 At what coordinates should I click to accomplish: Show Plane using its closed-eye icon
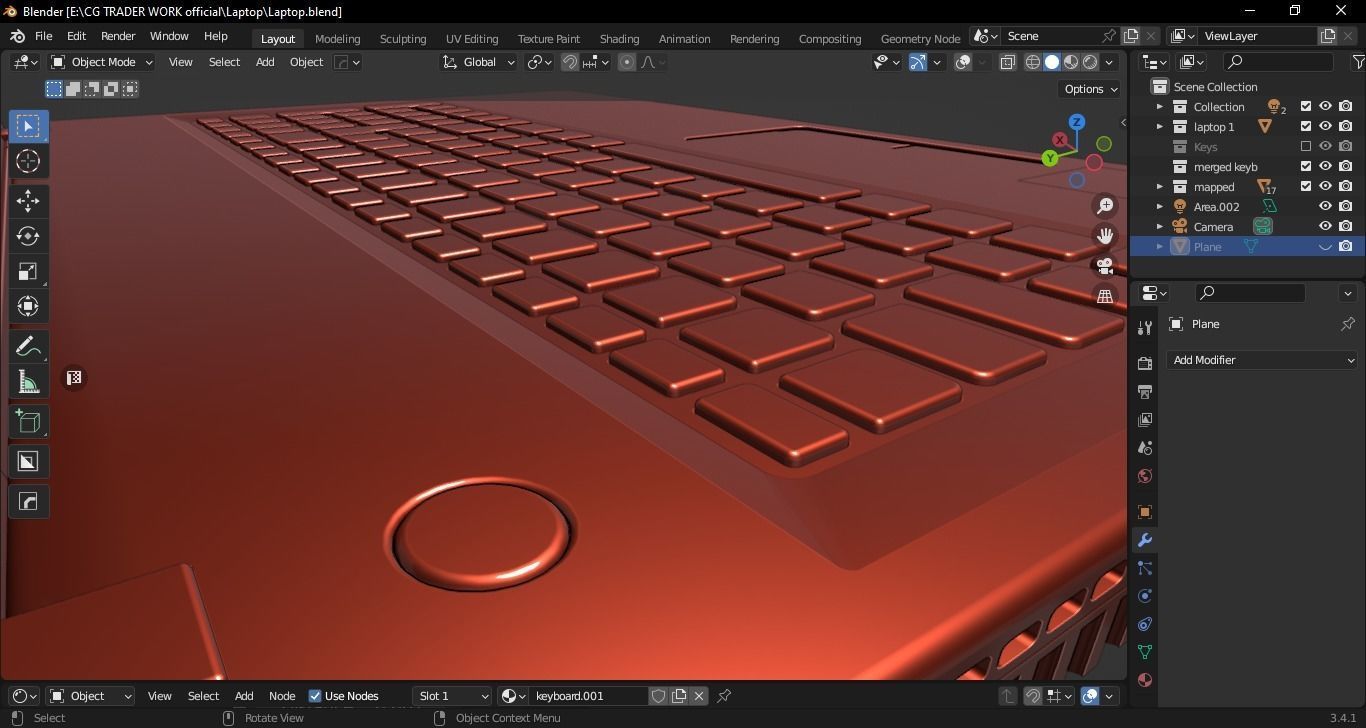pos(1325,246)
